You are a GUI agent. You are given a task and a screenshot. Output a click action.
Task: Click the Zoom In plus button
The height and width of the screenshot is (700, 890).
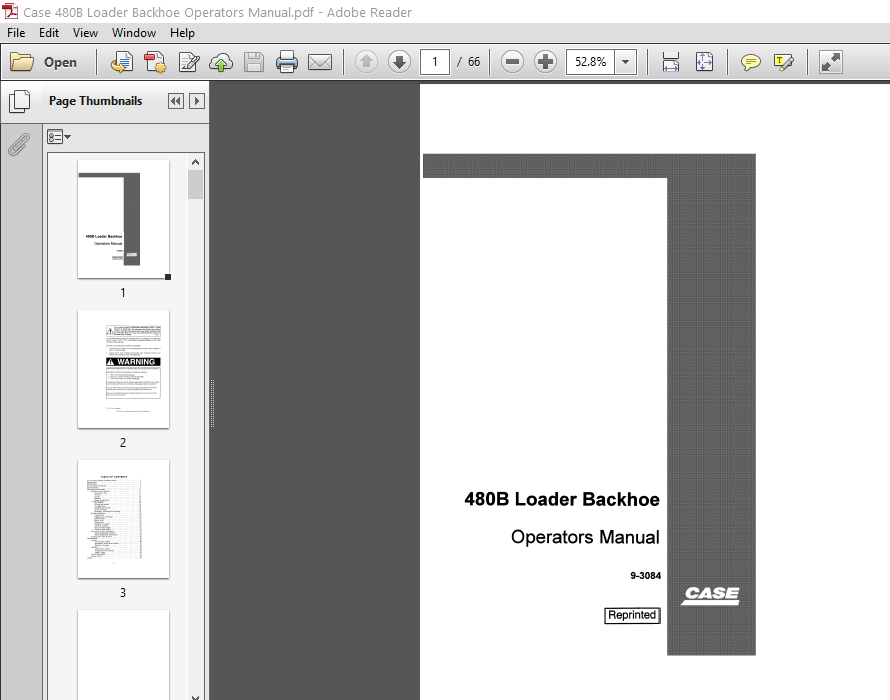(x=545, y=61)
